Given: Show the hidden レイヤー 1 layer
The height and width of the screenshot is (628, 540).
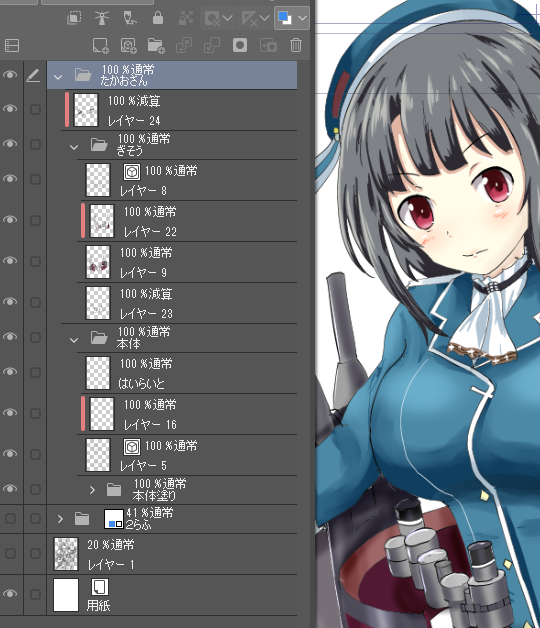Looking at the screenshot, I should pos(10,554).
